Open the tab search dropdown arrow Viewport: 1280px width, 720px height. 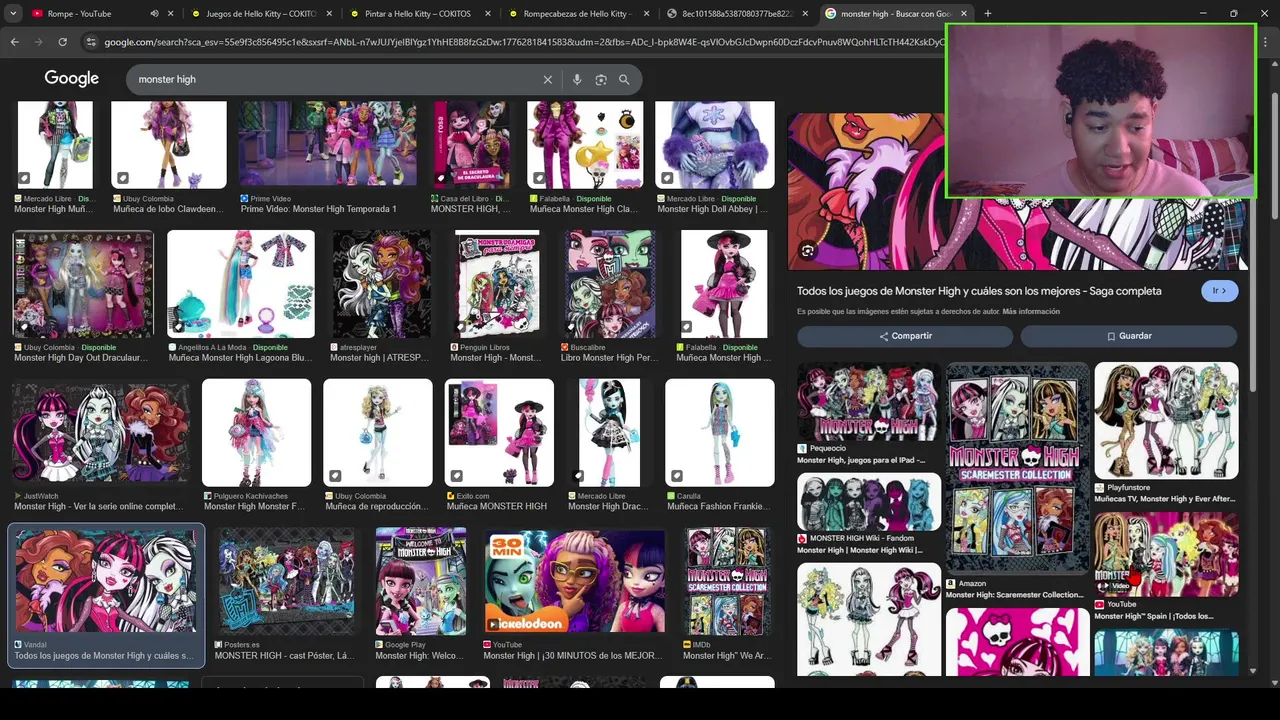coord(13,14)
